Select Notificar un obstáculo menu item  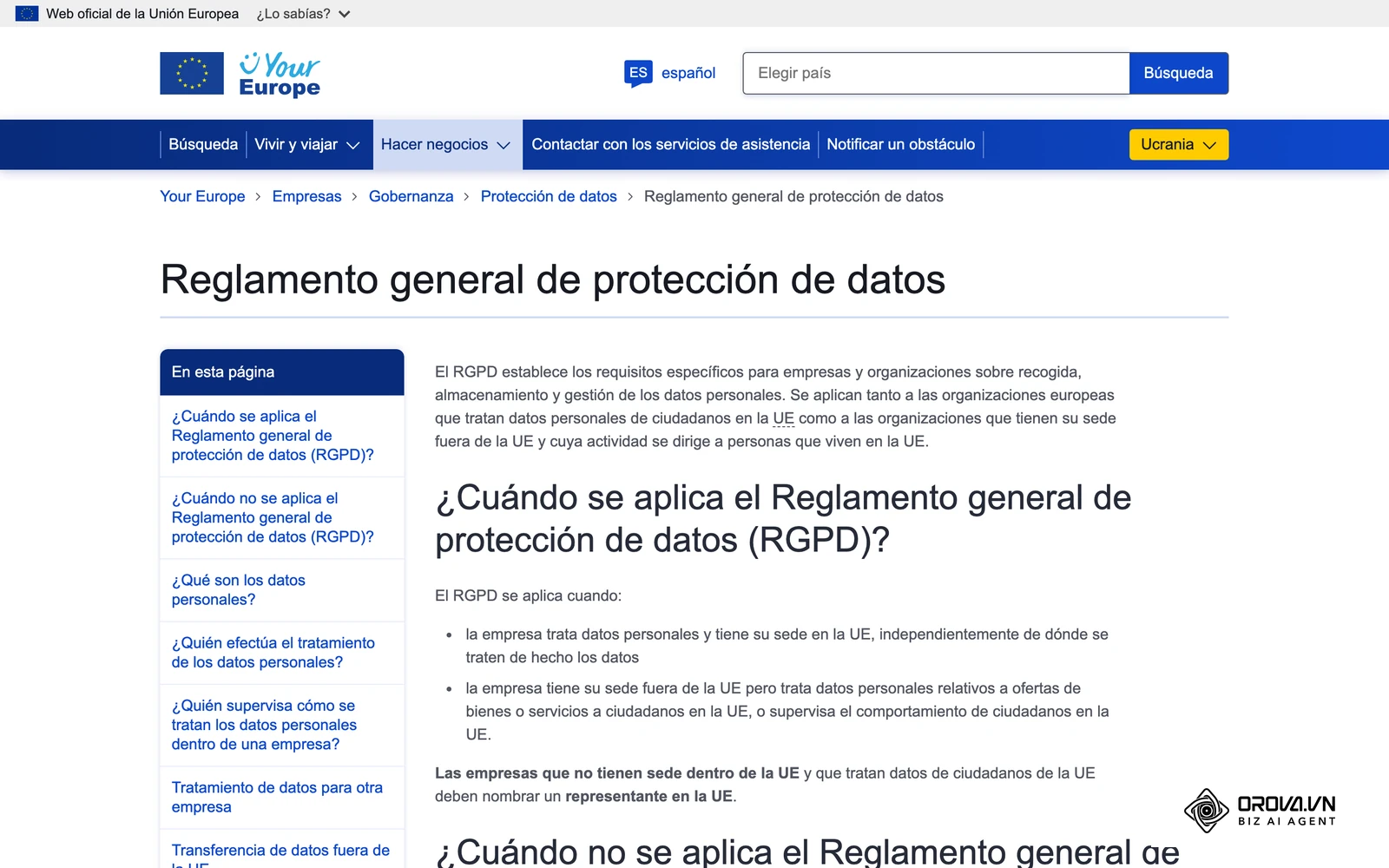pos(900,145)
